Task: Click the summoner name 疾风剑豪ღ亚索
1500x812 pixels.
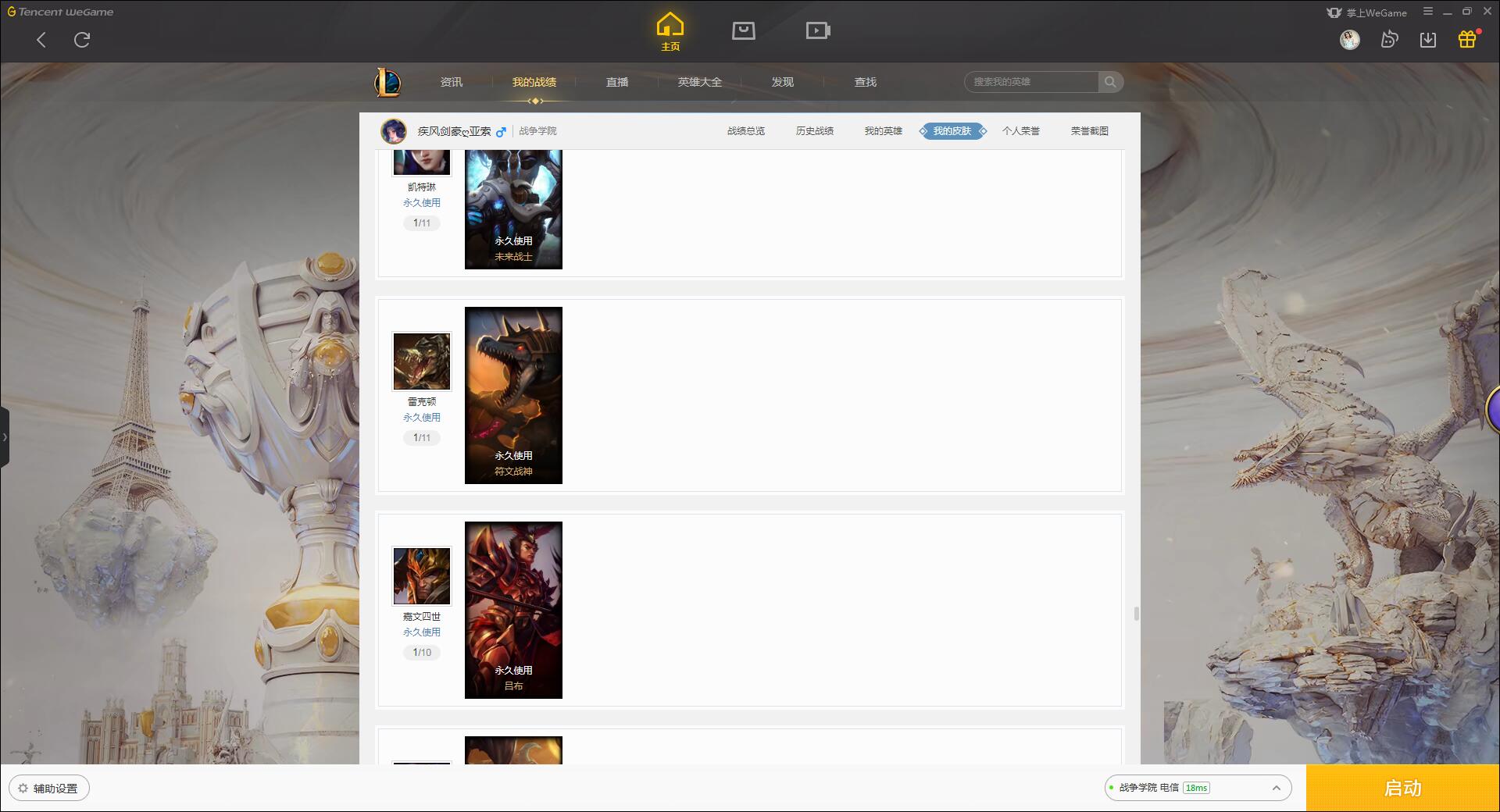Action: point(454,131)
